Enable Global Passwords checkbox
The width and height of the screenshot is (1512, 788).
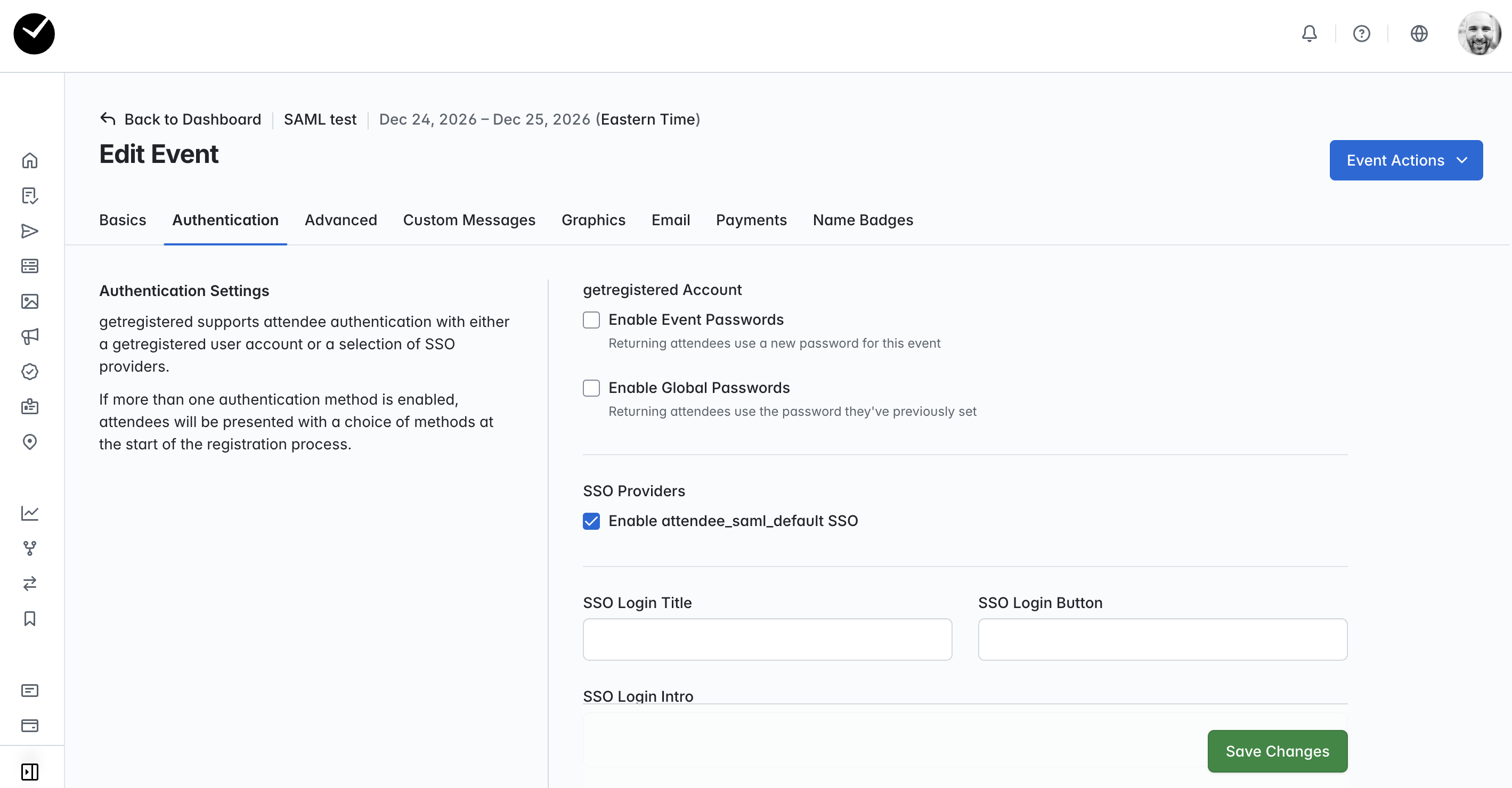(x=591, y=388)
